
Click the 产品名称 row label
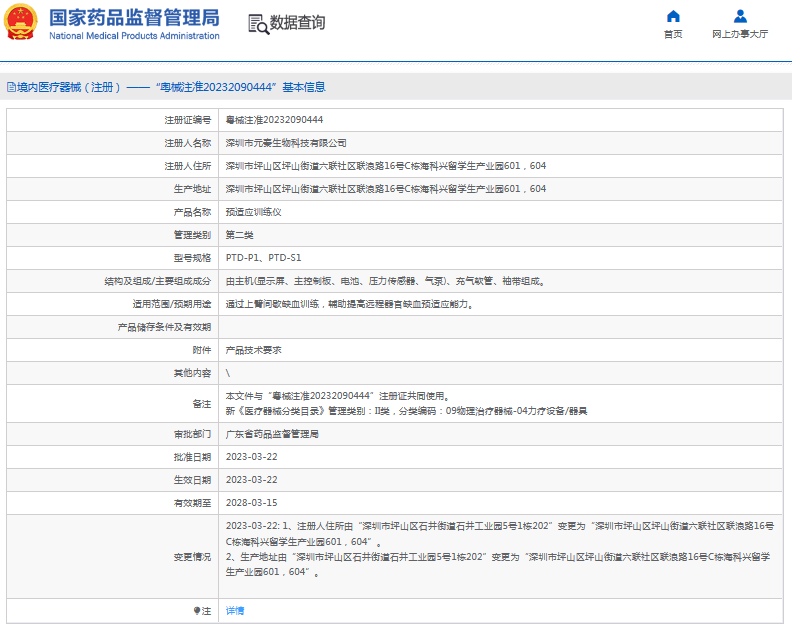point(192,212)
